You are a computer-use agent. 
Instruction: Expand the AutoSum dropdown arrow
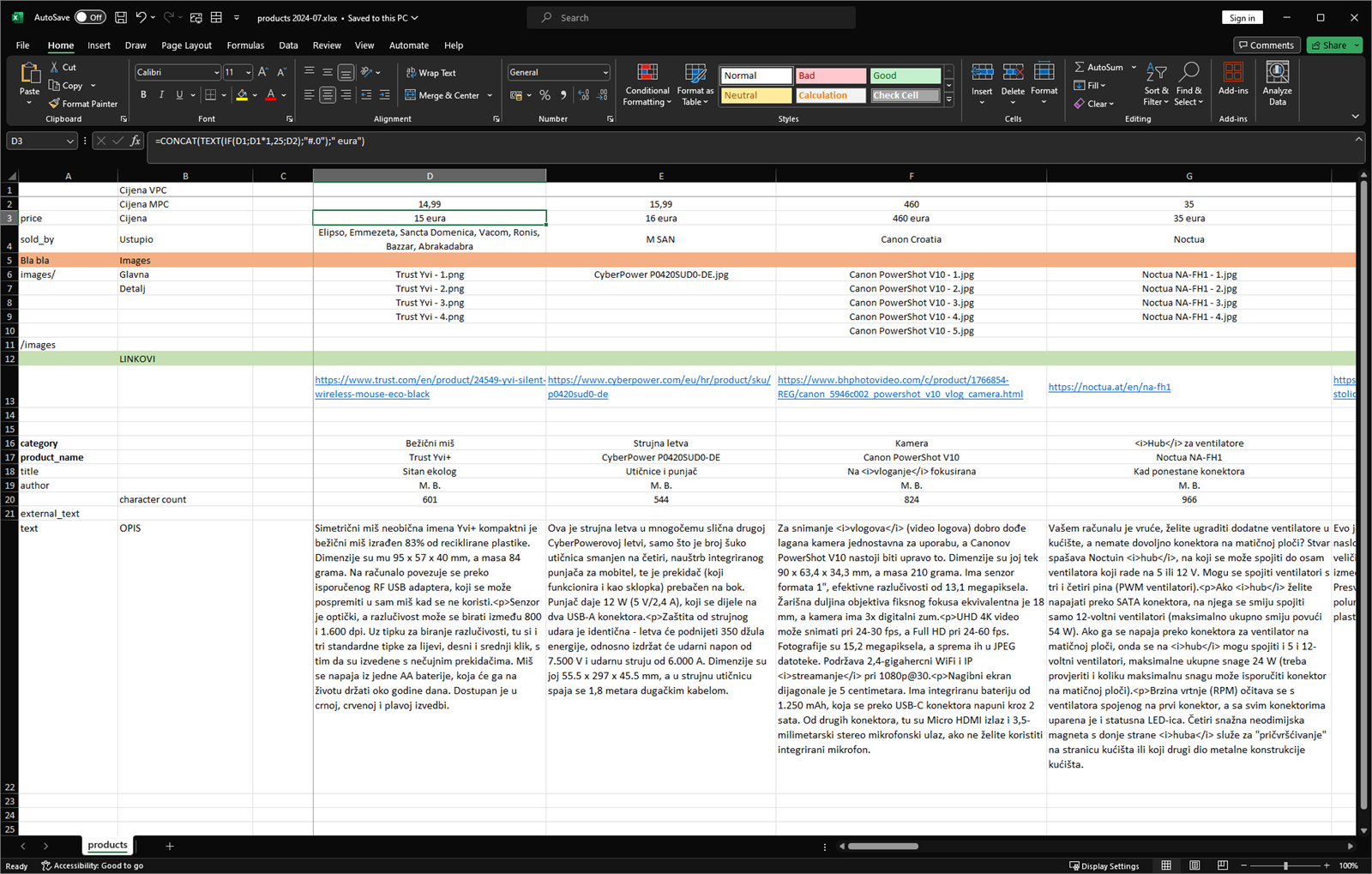click(x=1134, y=67)
